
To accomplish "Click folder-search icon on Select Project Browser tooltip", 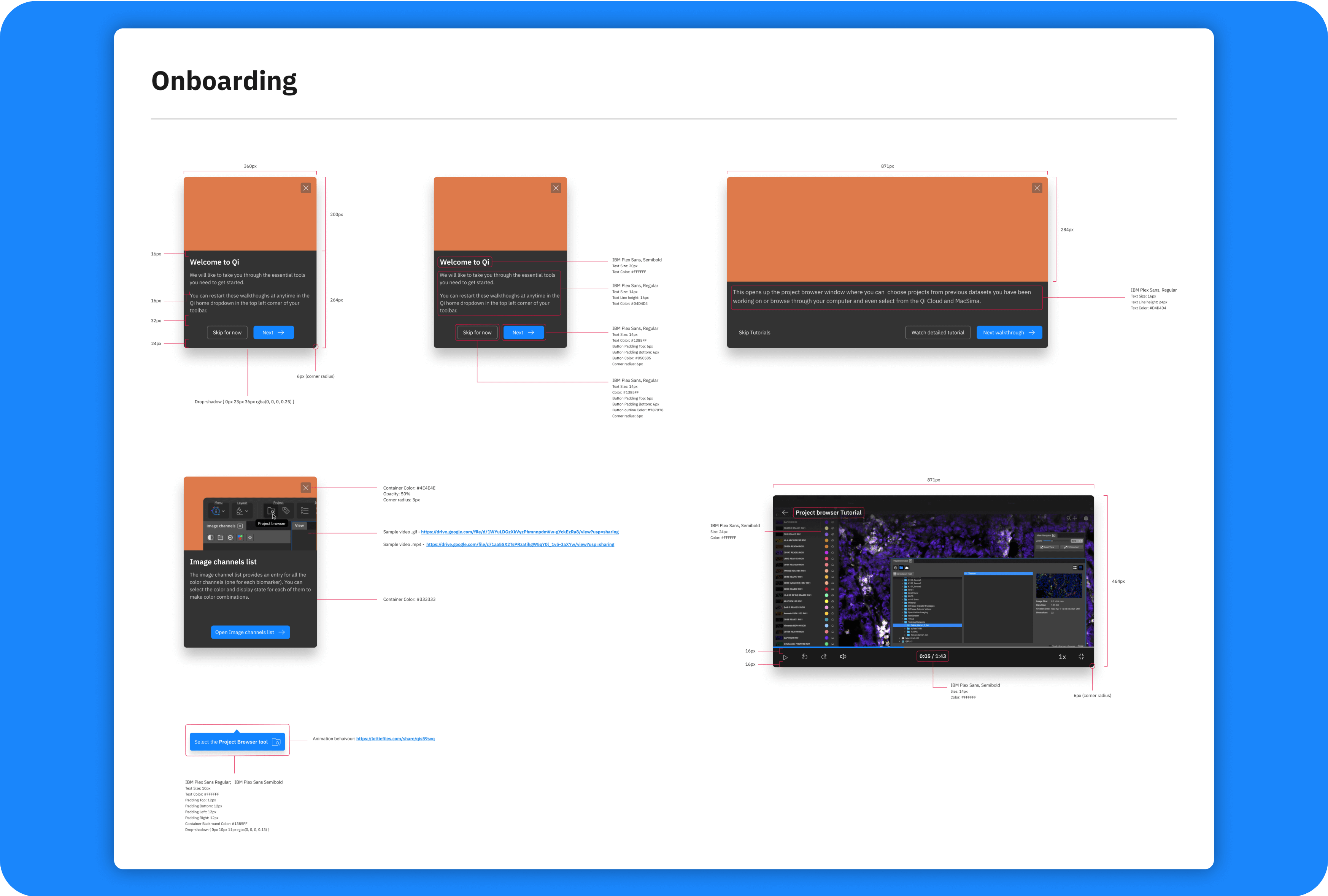I will coord(276,742).
